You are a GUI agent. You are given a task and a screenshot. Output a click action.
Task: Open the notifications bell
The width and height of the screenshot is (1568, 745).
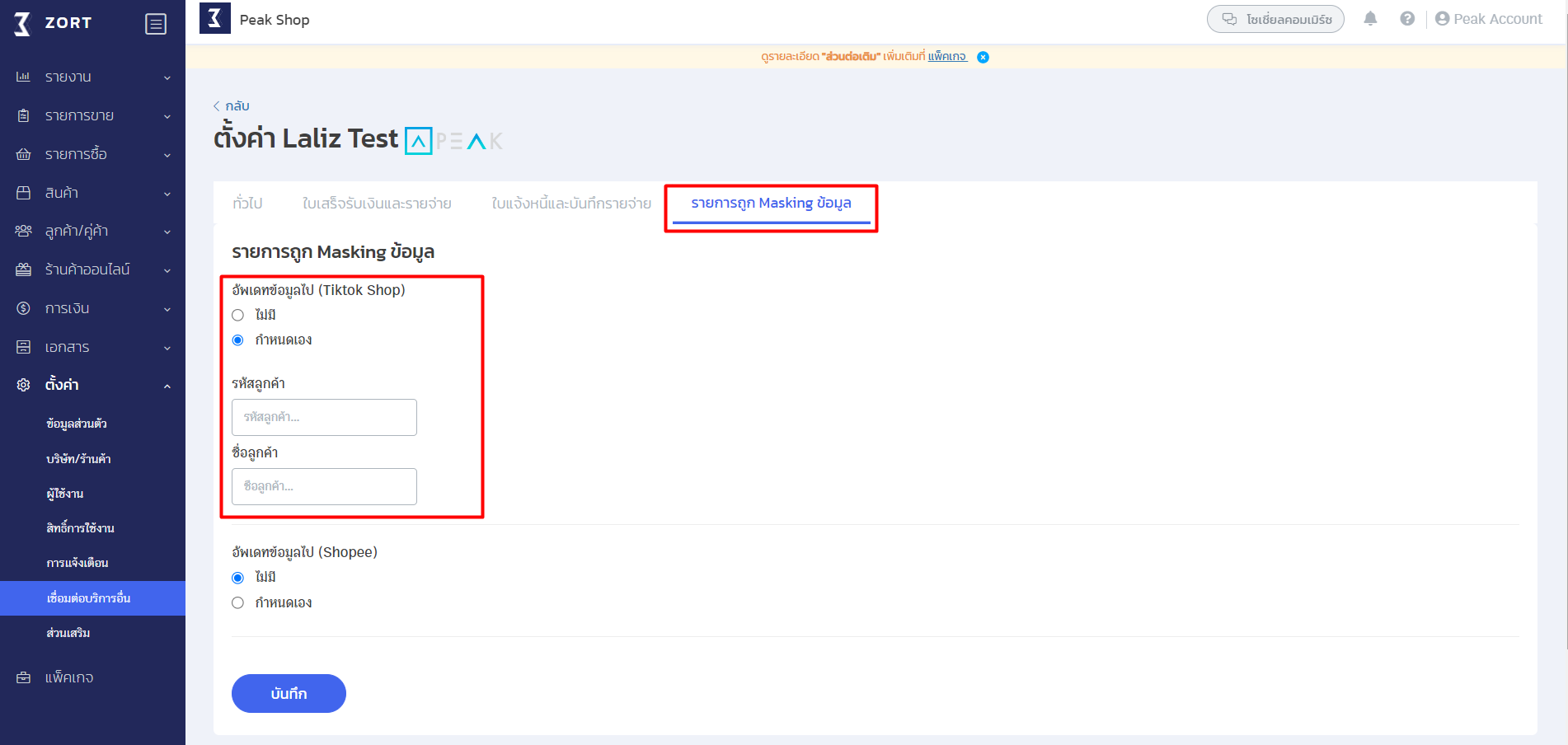[1370, 18]
